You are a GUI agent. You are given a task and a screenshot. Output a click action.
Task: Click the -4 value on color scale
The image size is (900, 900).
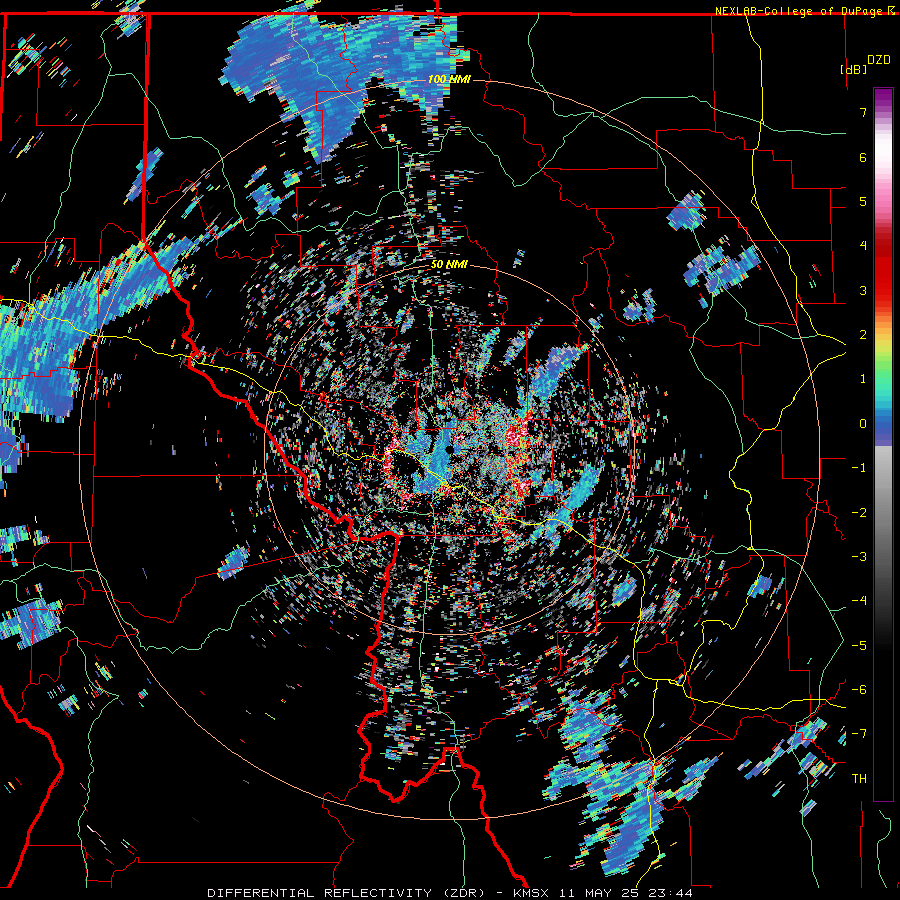859,601
